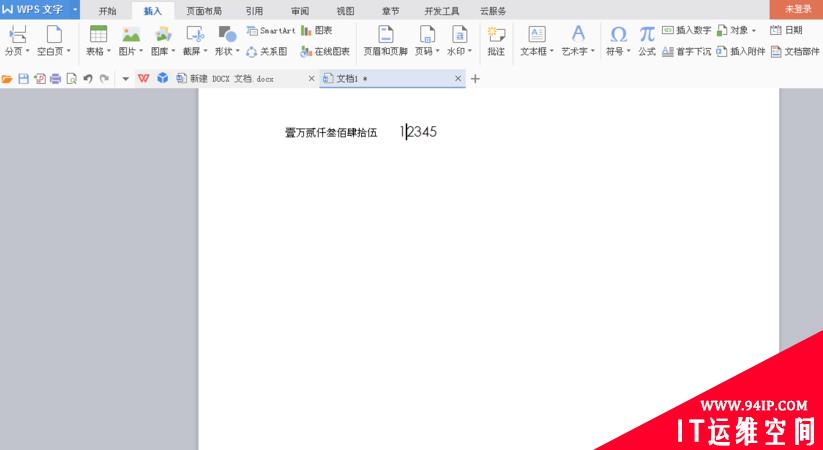Click the export to PDF icon
Image resolution: width=823 pixels, height=450 pixels.
coord(39,79)
